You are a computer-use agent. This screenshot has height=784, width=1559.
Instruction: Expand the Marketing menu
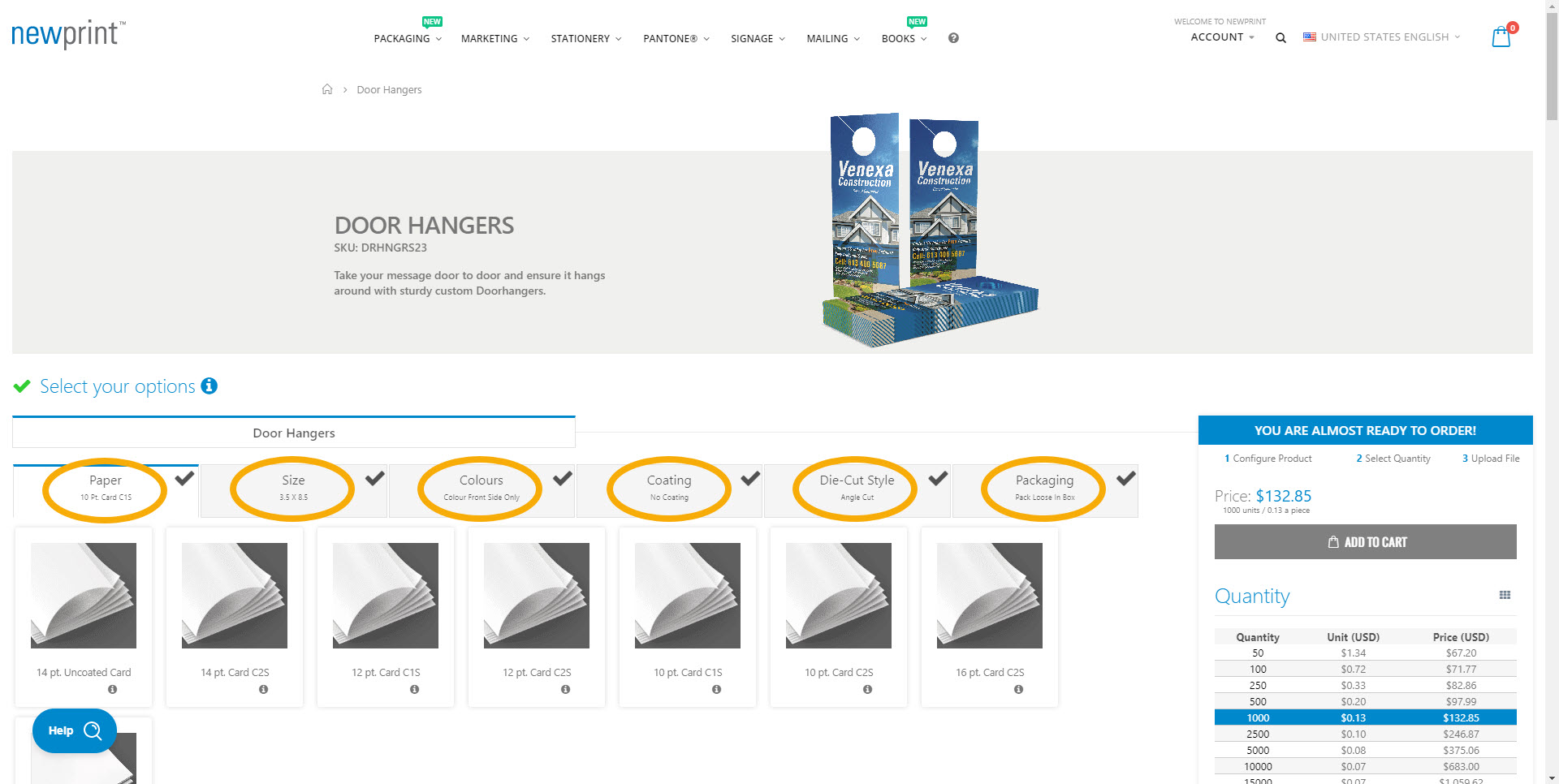(495, 38)
